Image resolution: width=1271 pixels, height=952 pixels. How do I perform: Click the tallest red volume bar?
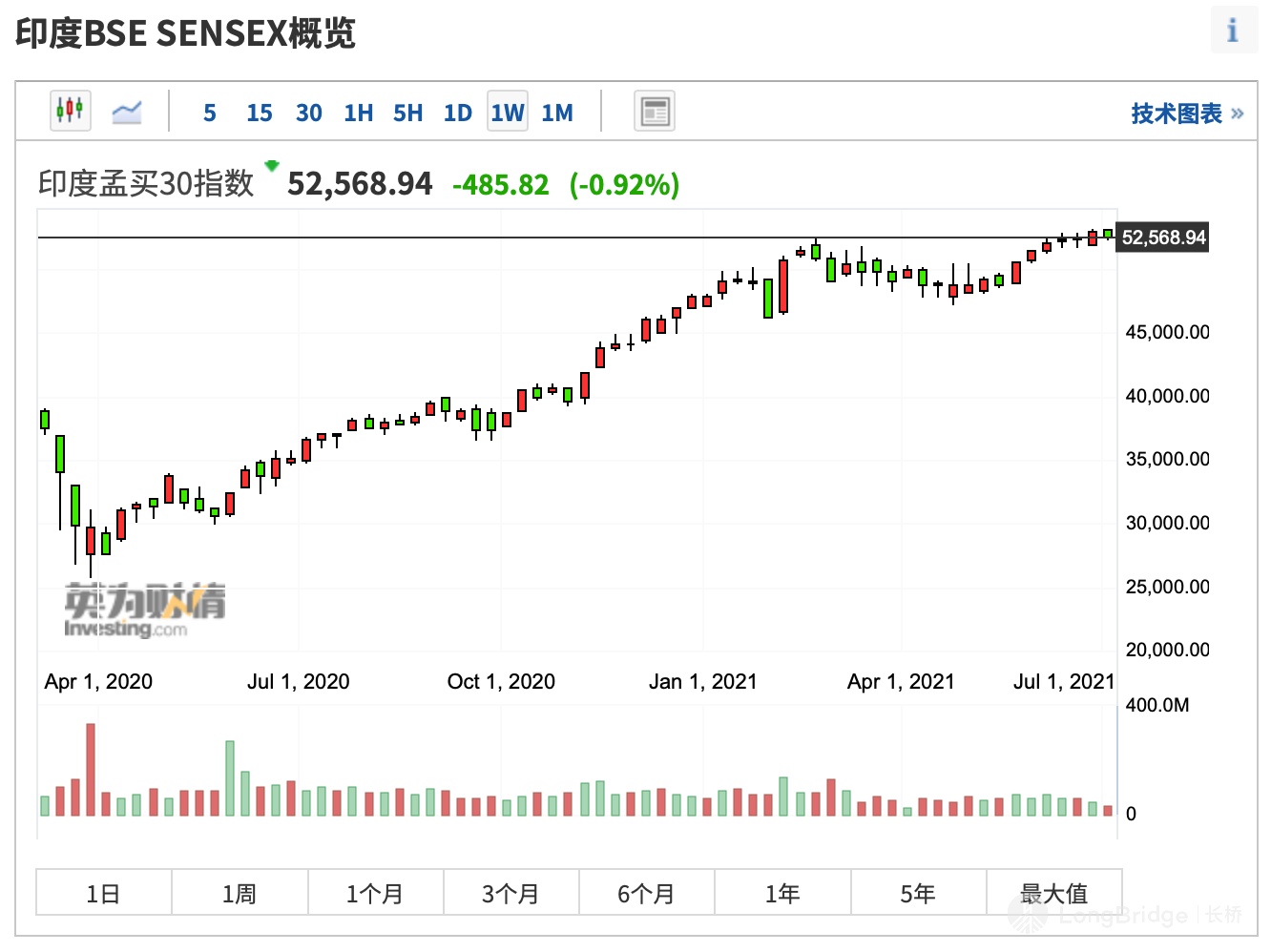click(91, 769)
